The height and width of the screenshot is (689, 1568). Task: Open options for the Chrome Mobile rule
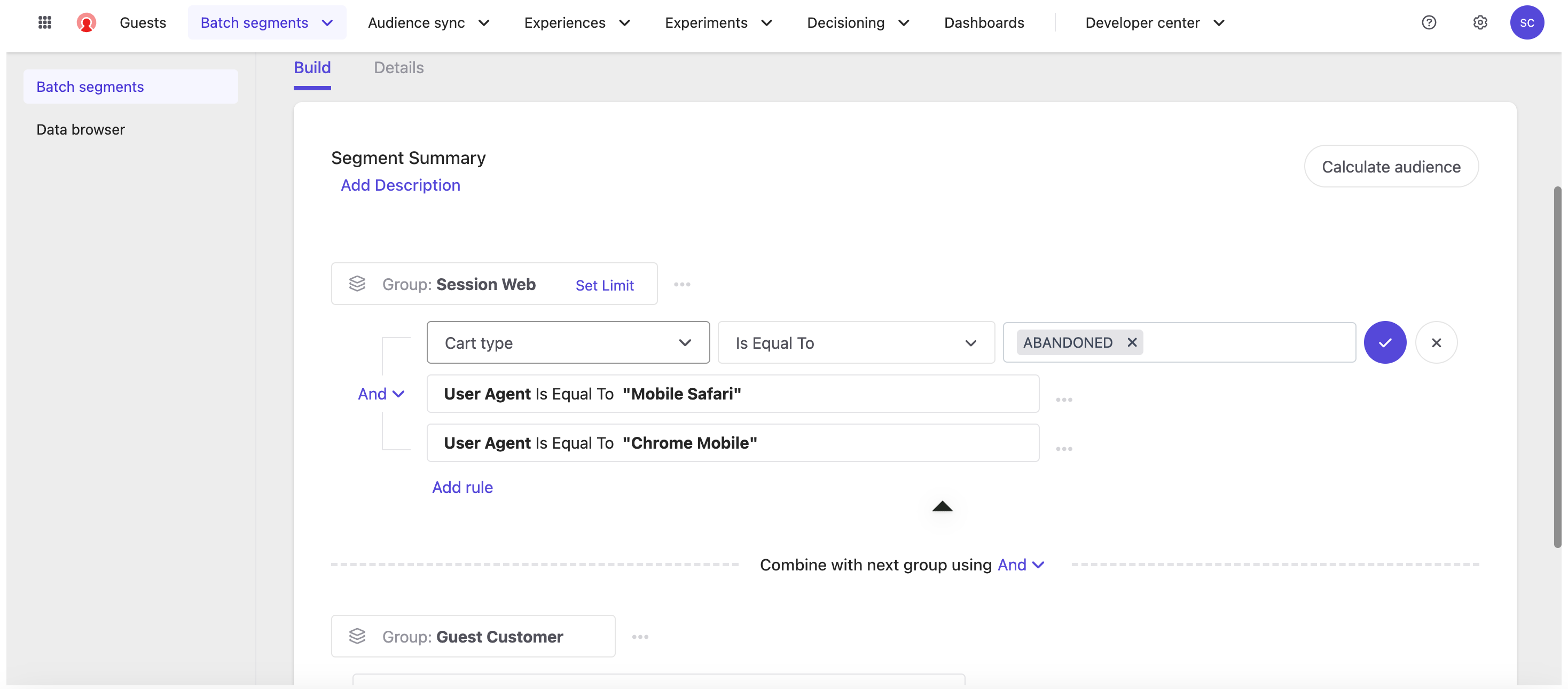click(1063, 449)
